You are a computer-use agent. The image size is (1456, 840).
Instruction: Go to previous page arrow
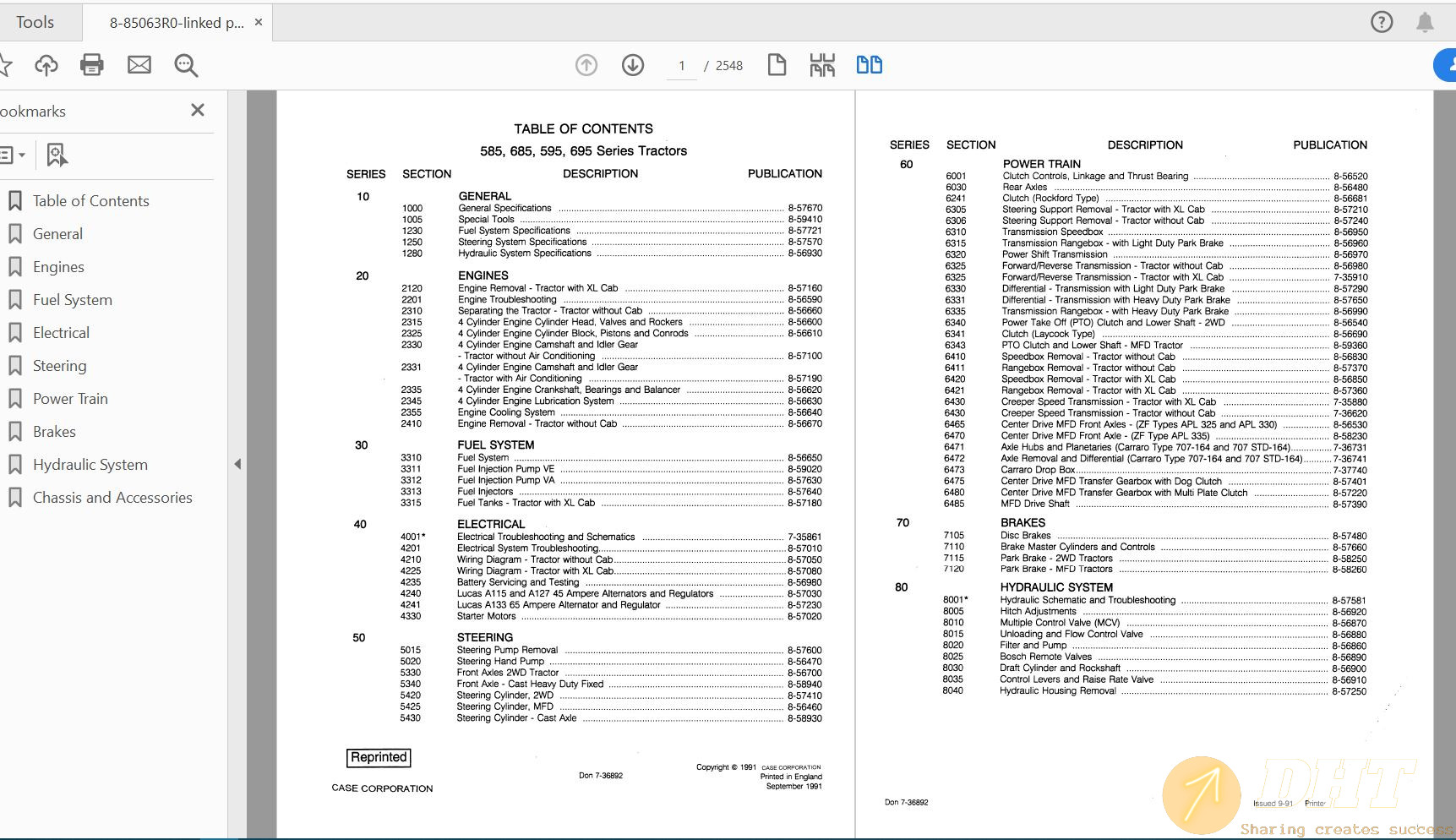(586, 65)
